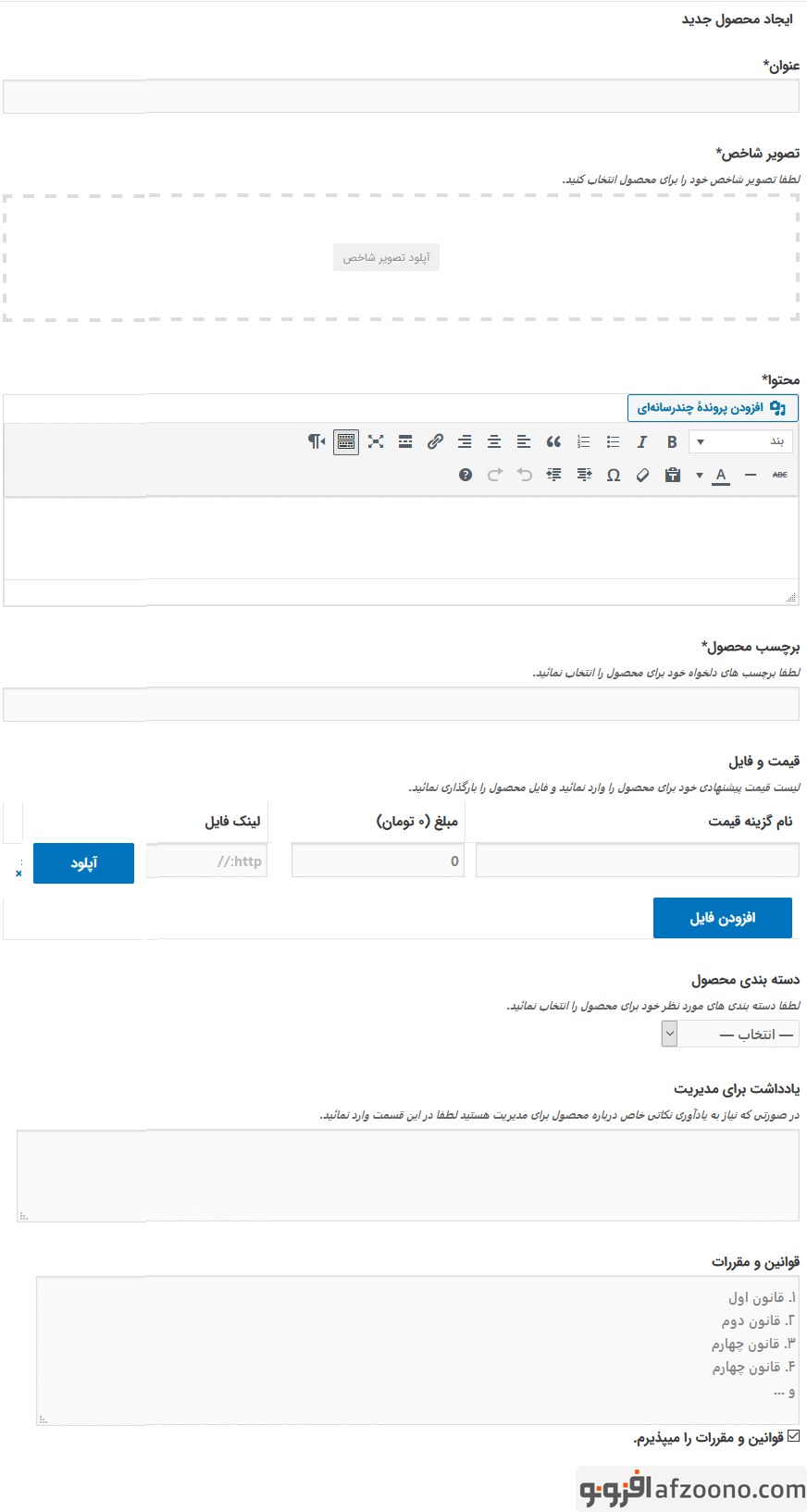Viewport: 807px width, 1512px height.
Task: Toggle right-to-left text direction button
Action: point(317,442)
